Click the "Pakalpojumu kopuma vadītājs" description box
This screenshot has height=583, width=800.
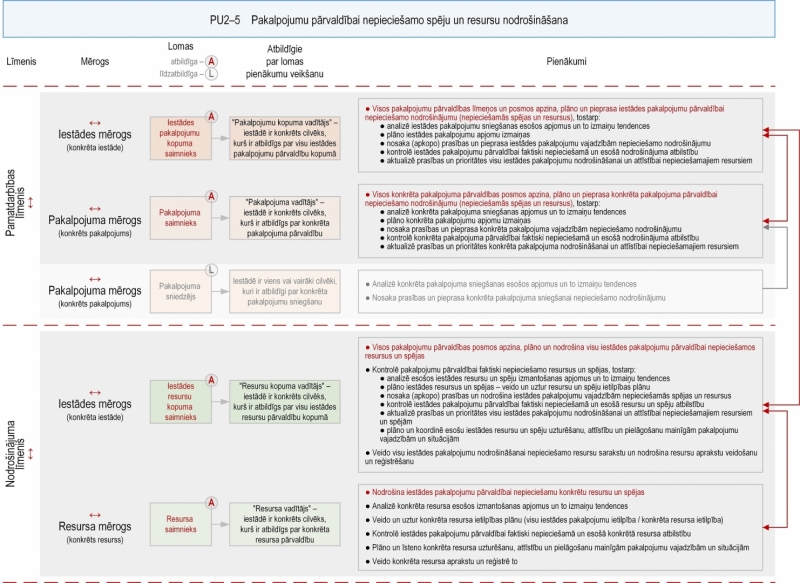click(x=285, y=138)
